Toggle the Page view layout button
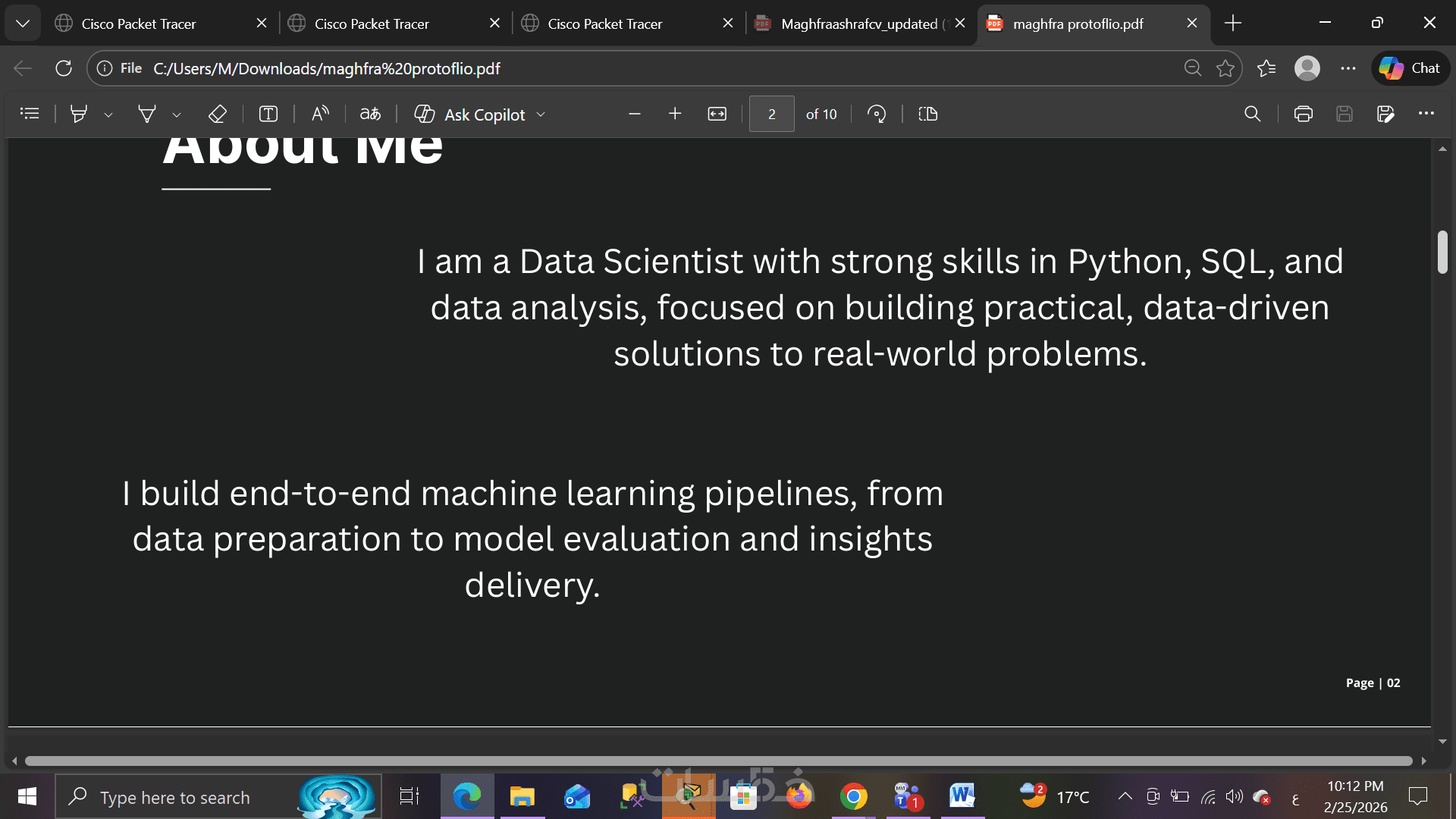Viewport: 1456px width, 819px height. pyautogui.click(x=927, y=114)
